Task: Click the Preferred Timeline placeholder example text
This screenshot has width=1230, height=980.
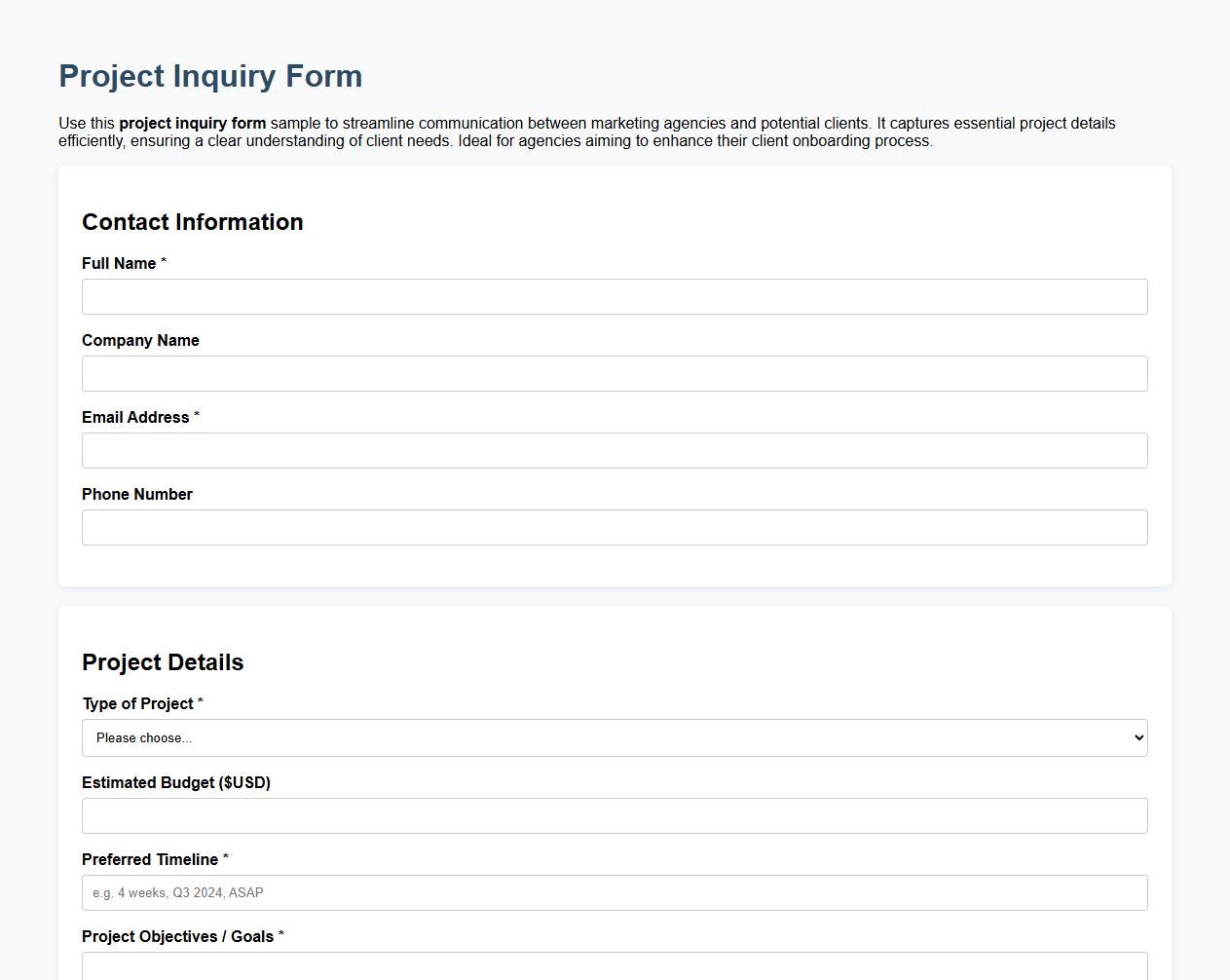Action: point(176,892)
